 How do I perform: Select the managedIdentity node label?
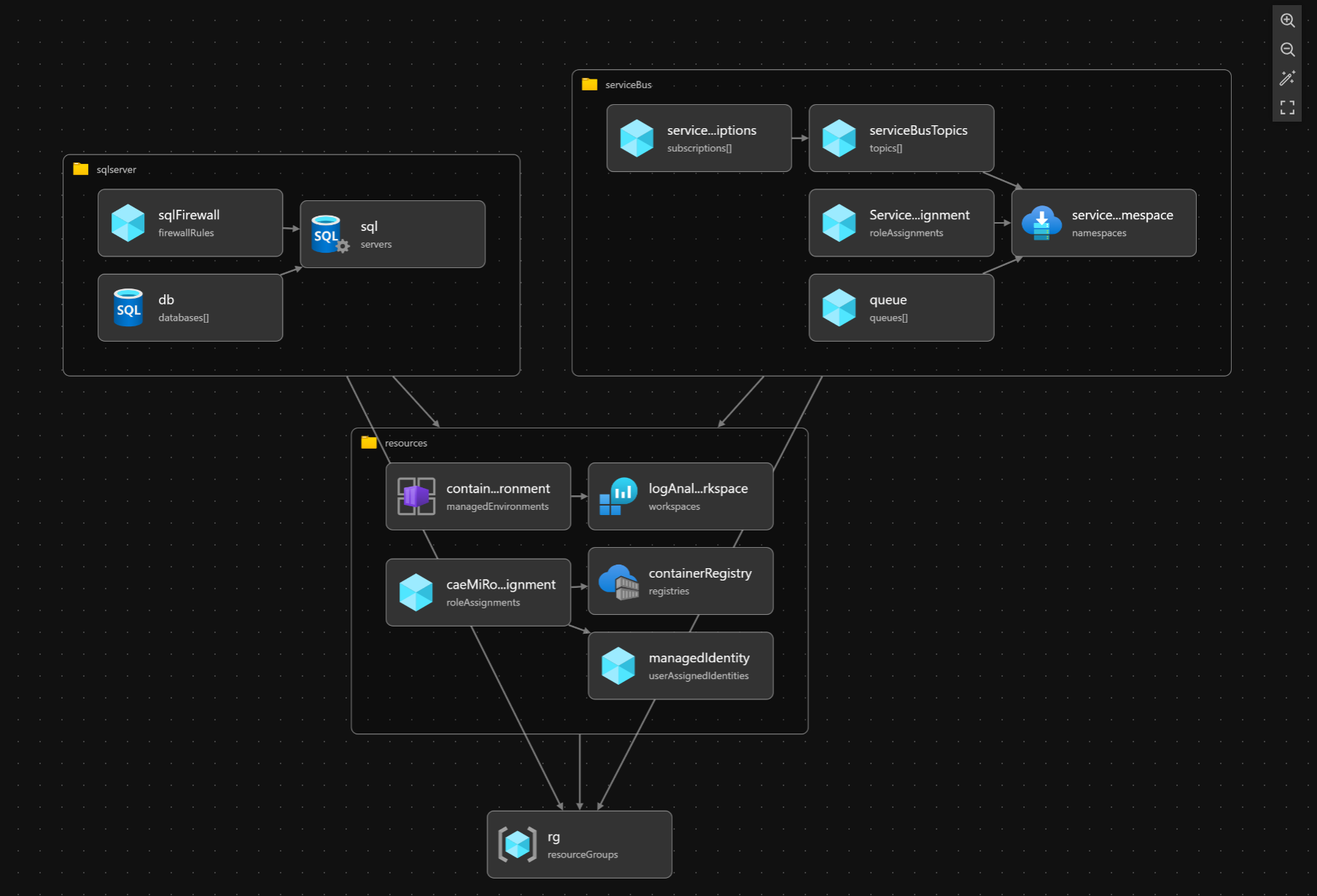point(699,658)
